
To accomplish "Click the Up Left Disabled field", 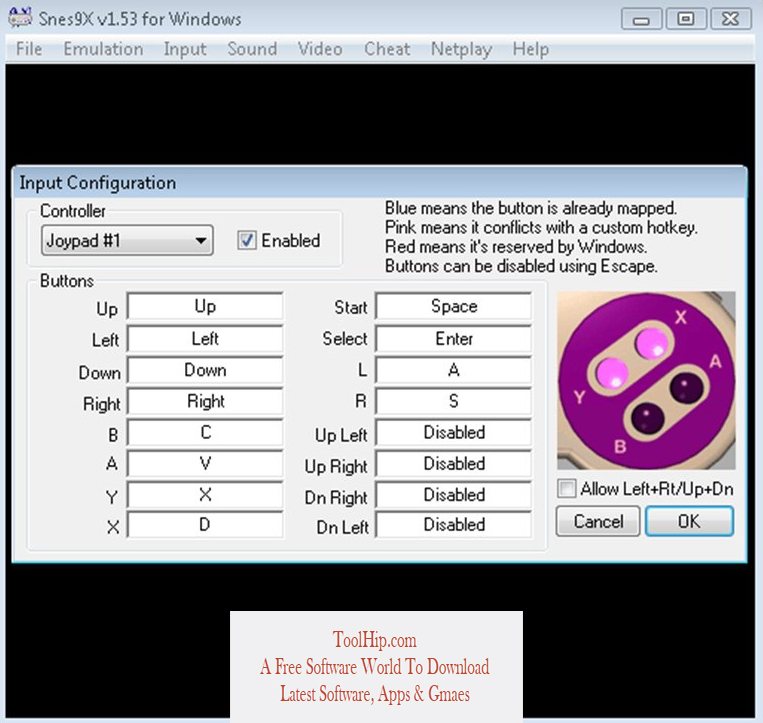I will coord(454,432).
